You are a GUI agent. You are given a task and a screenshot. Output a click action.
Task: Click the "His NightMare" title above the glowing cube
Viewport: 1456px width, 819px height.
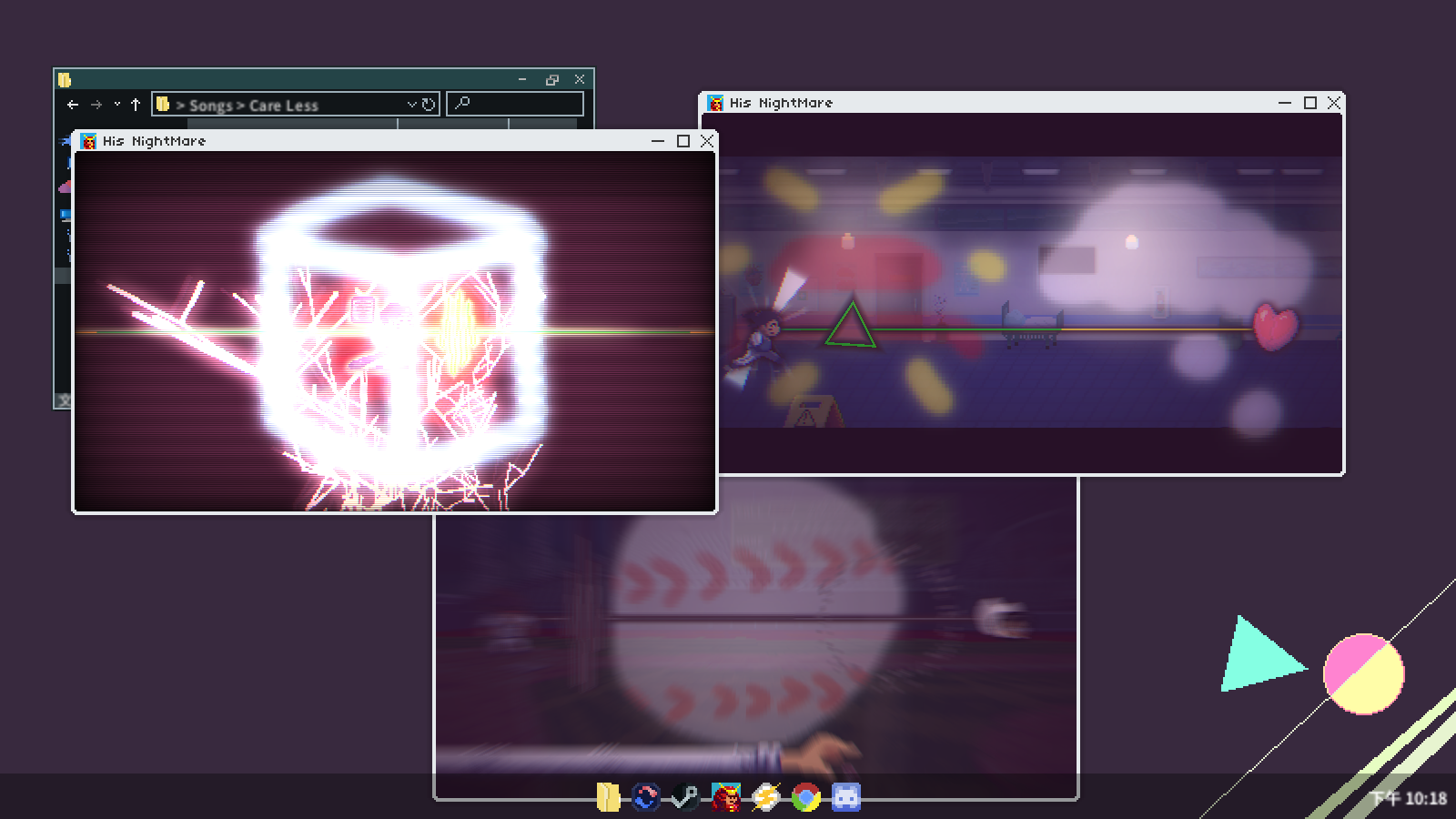tap(155, 141)
